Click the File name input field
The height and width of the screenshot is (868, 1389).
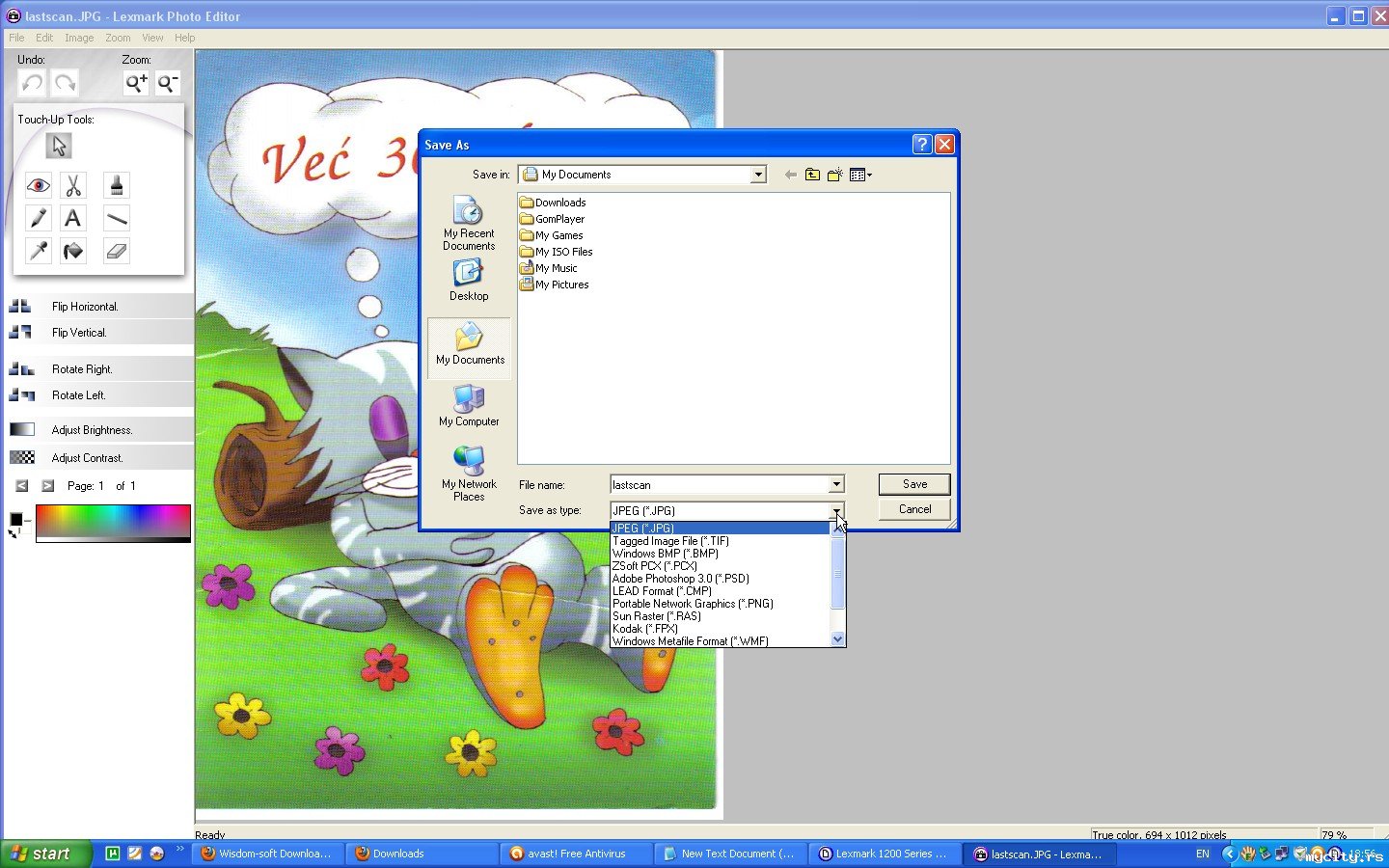pos(720,485)
